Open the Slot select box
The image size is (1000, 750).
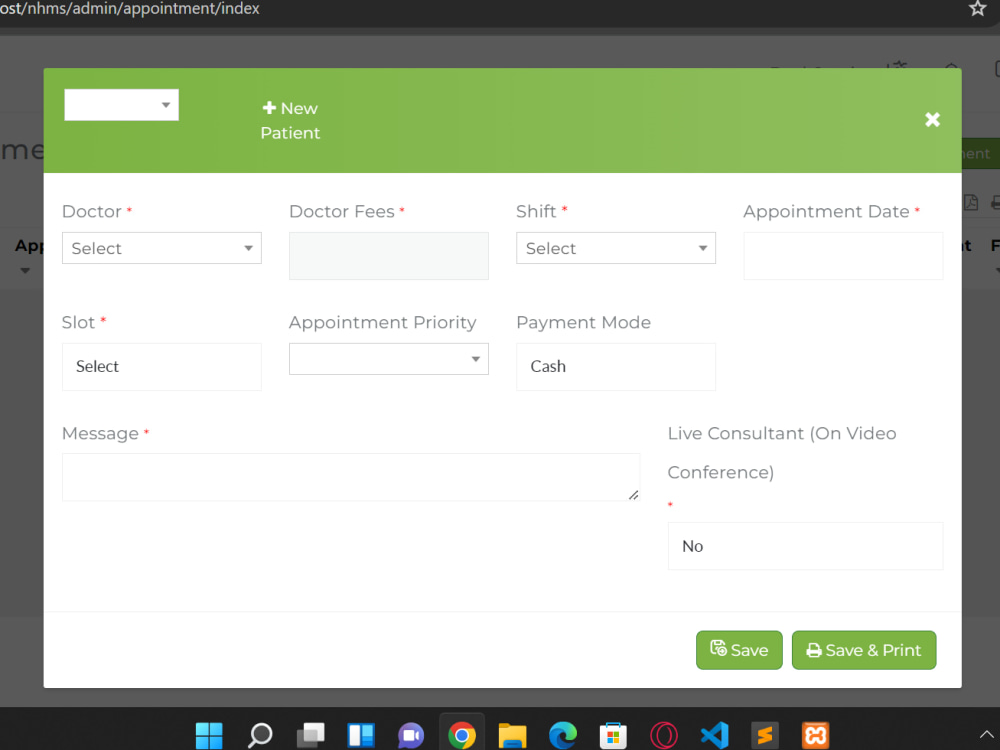[161, 367]
